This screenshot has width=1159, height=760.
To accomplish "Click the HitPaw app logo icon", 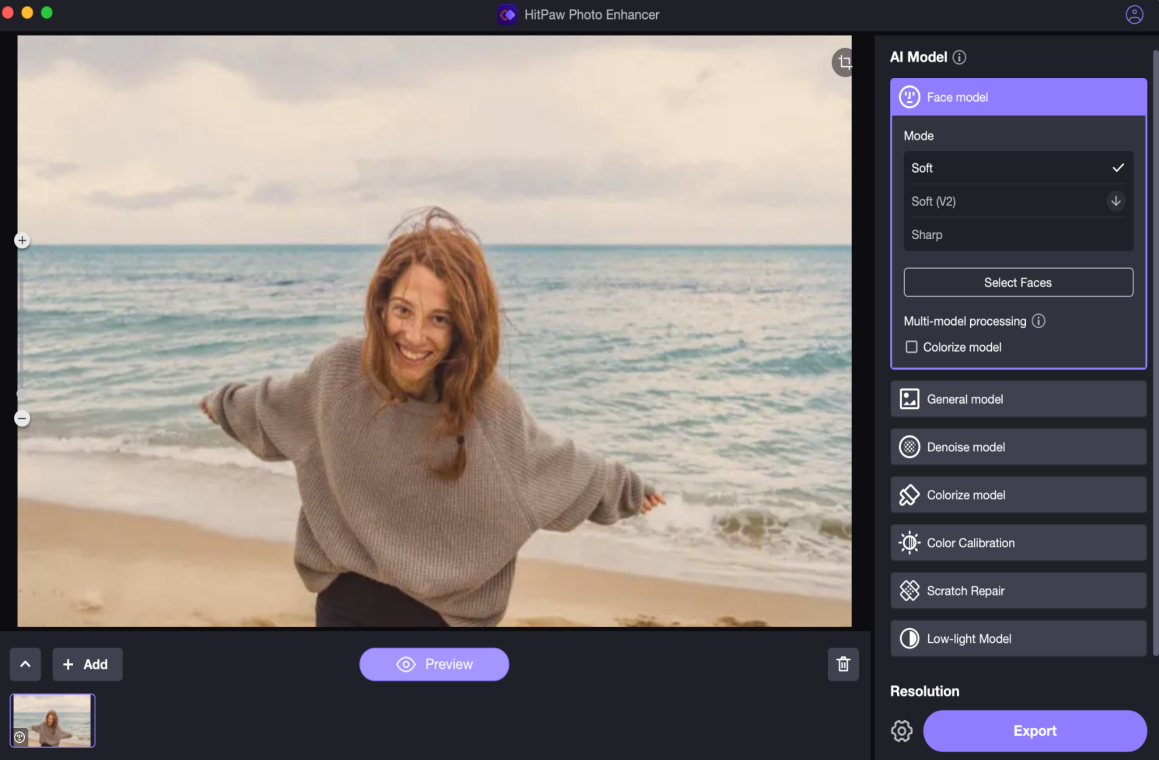I will tap(507, 14).
